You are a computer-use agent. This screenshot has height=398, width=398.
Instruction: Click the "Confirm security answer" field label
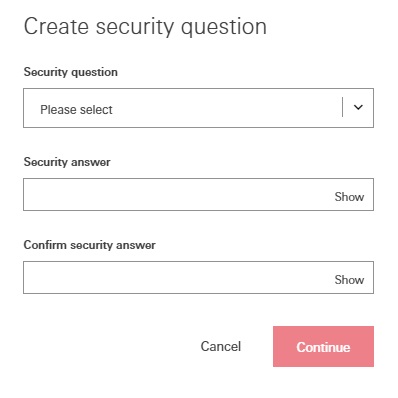90,245
